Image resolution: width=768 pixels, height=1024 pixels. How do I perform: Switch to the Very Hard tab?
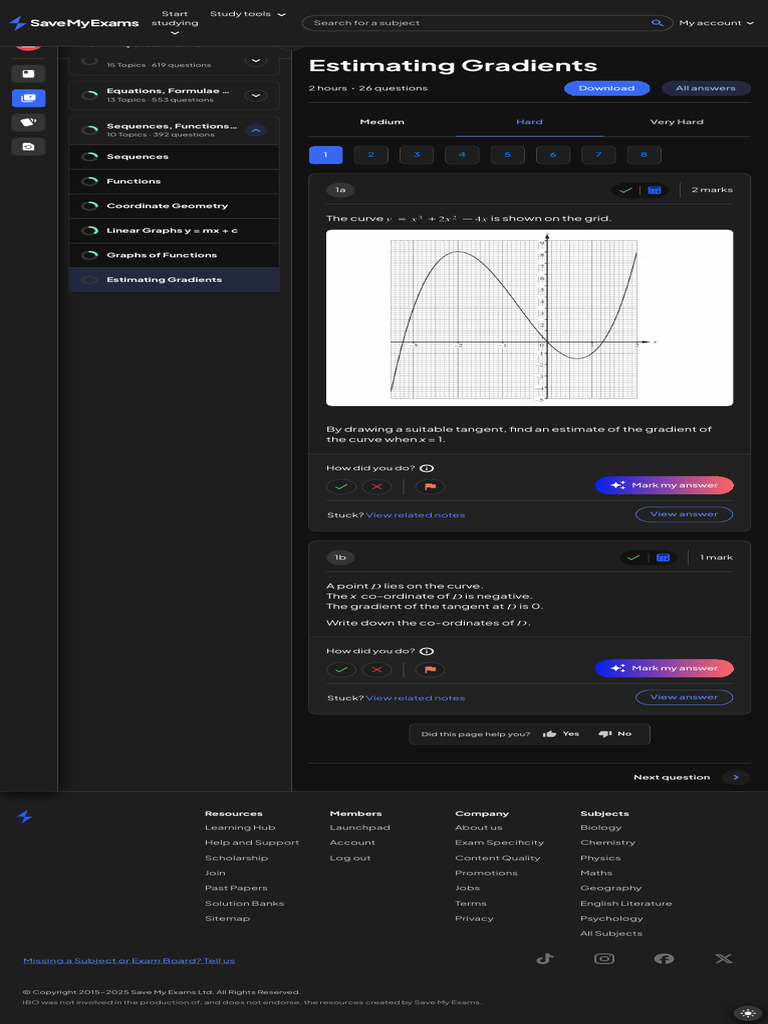(x=677, y=122)
